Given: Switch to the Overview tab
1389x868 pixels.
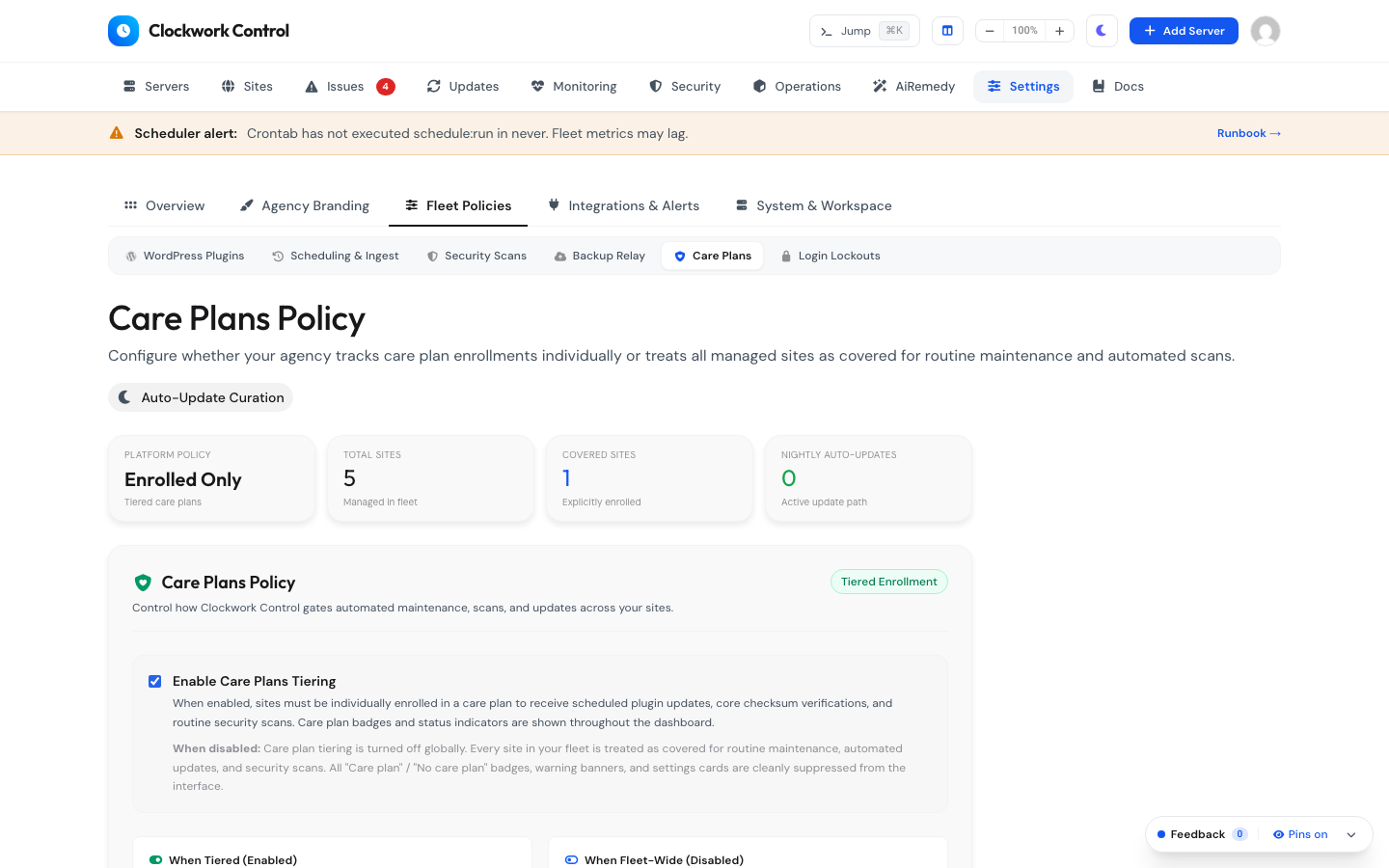Looking at the screenshot, I should tap(164, 205).
